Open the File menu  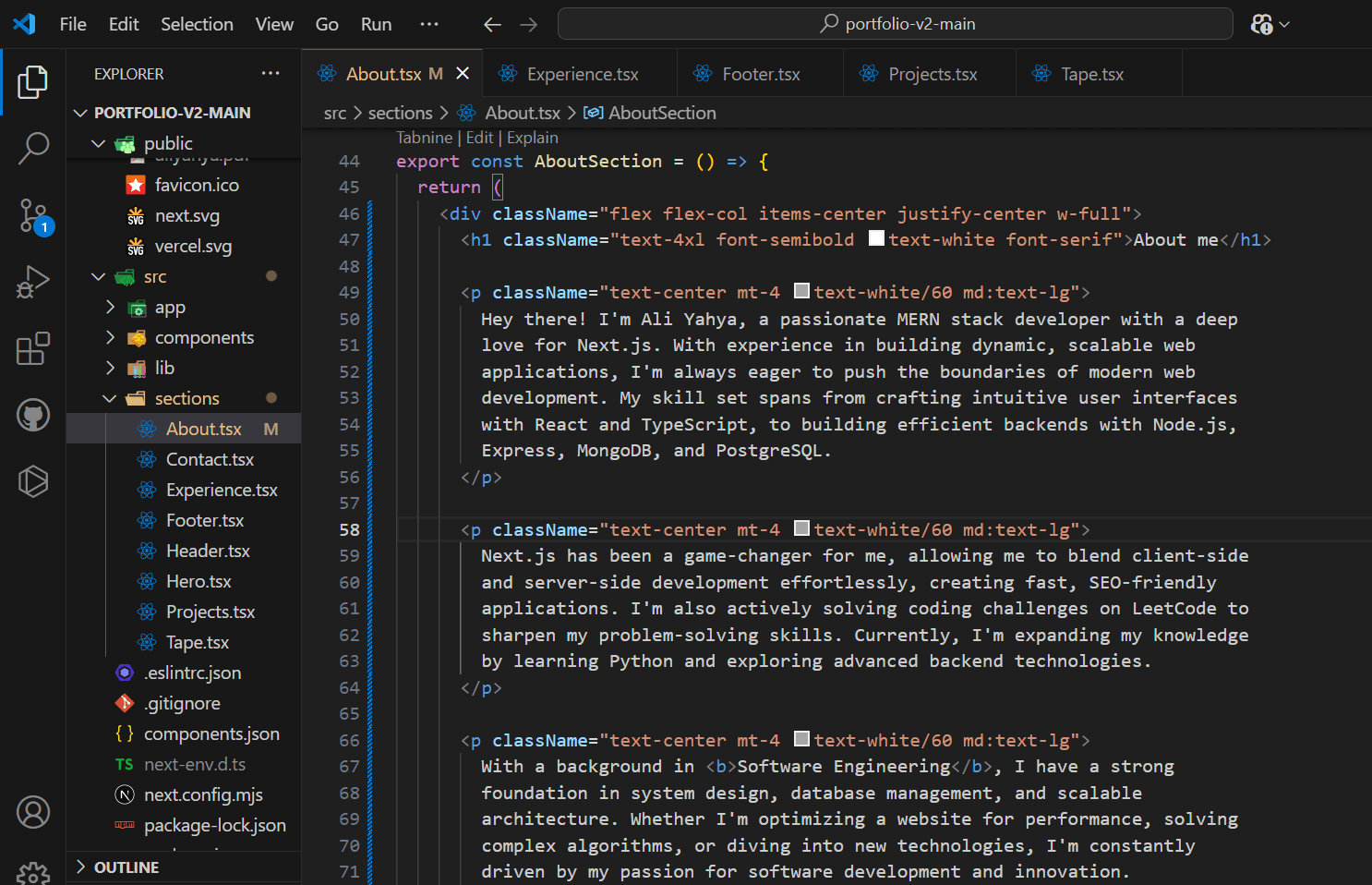pos(73,24)
